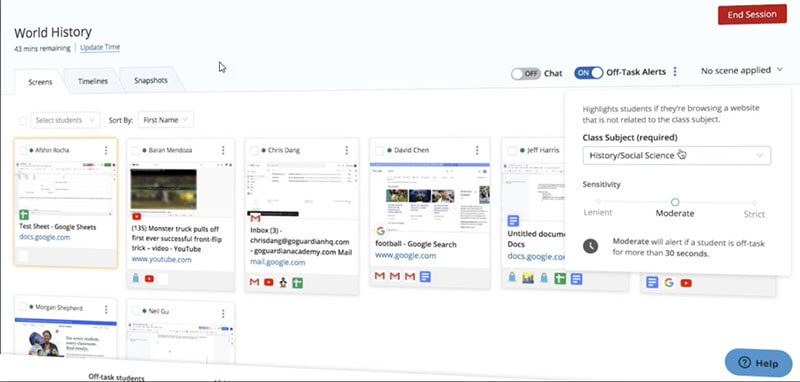Switch to the Timelines tab
Screen dimensions: 800x382
(93, 81)
